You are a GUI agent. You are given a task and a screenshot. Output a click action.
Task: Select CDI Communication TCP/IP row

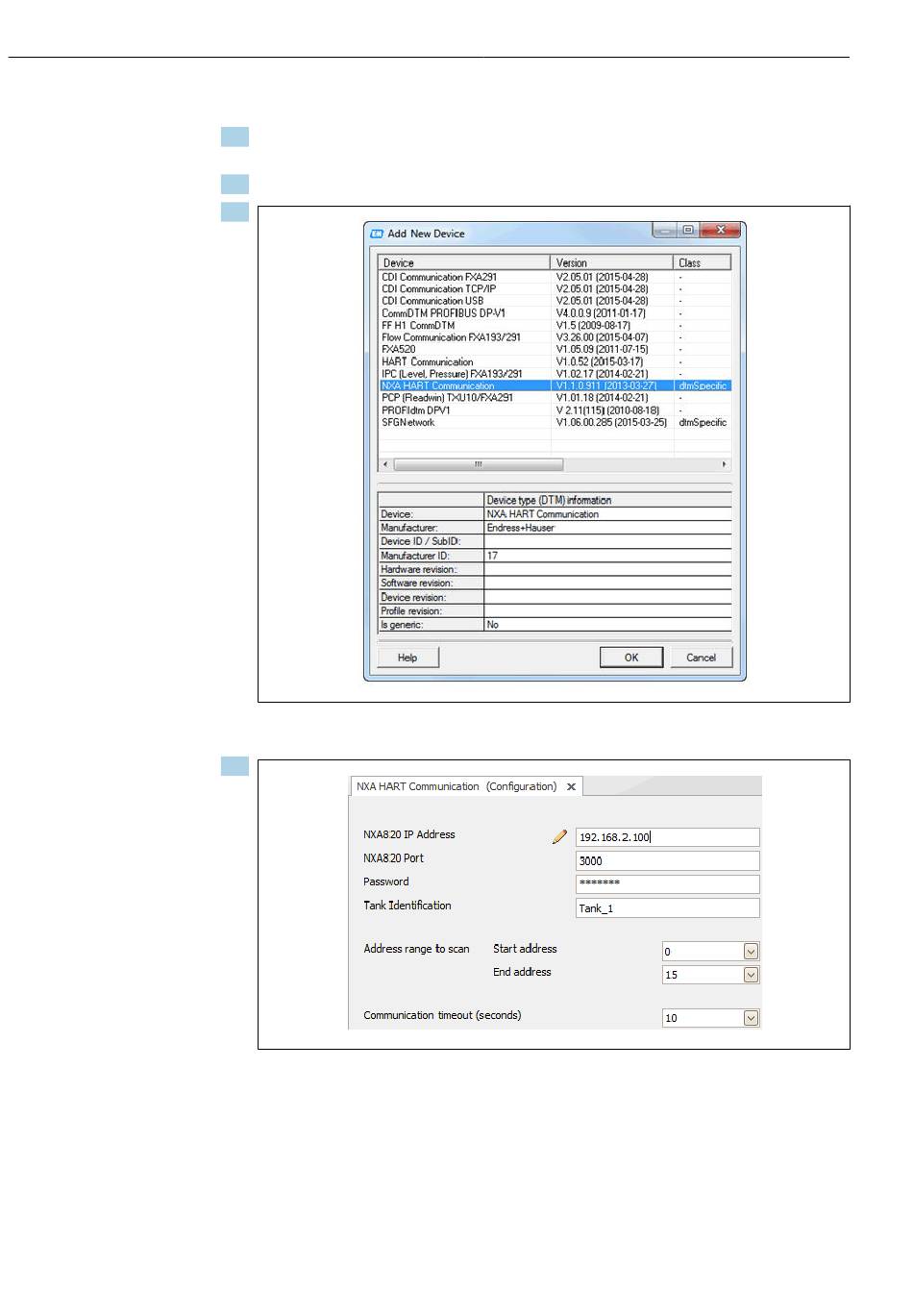555,288
